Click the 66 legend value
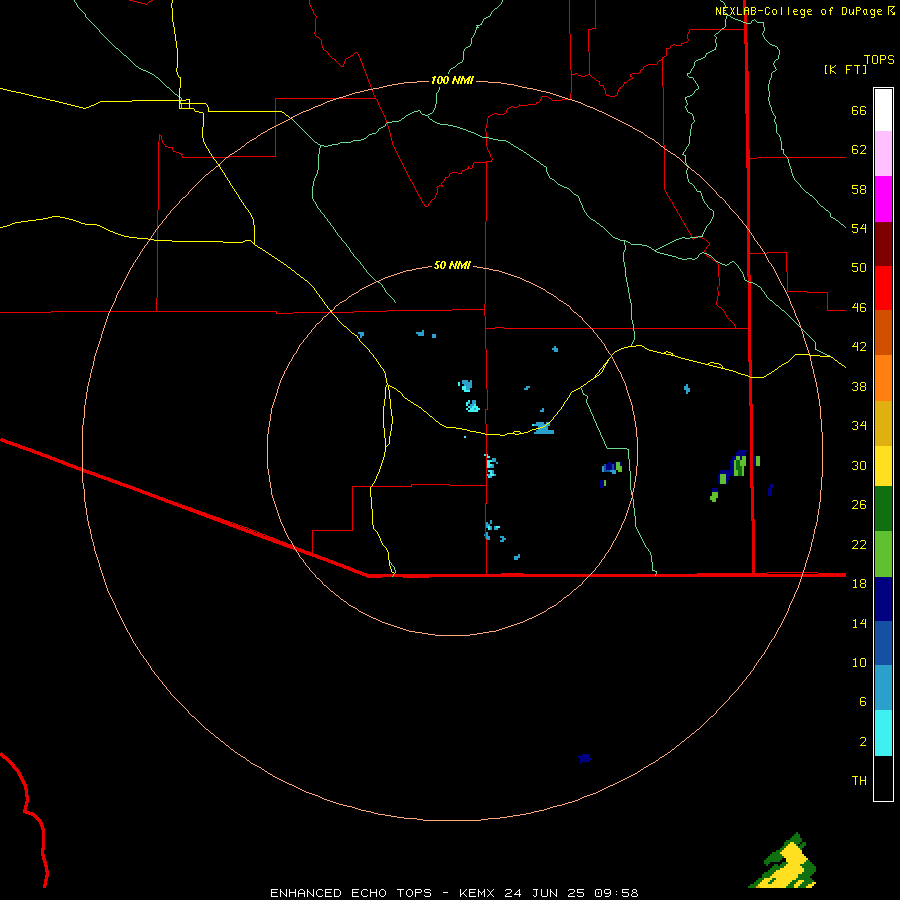Image resolution: width=900 pixels, height=900 pixels. pos(859,110)
